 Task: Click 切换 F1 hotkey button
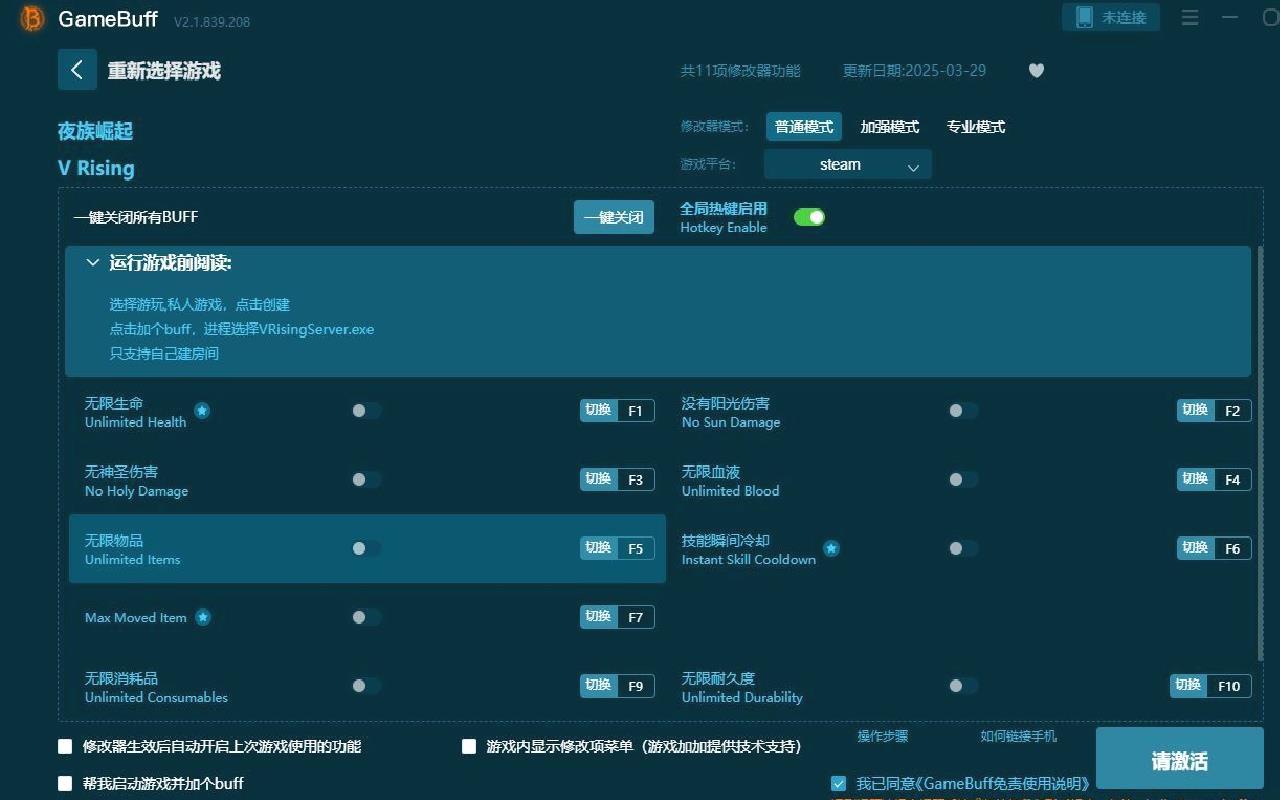click(x=617, y=410)
